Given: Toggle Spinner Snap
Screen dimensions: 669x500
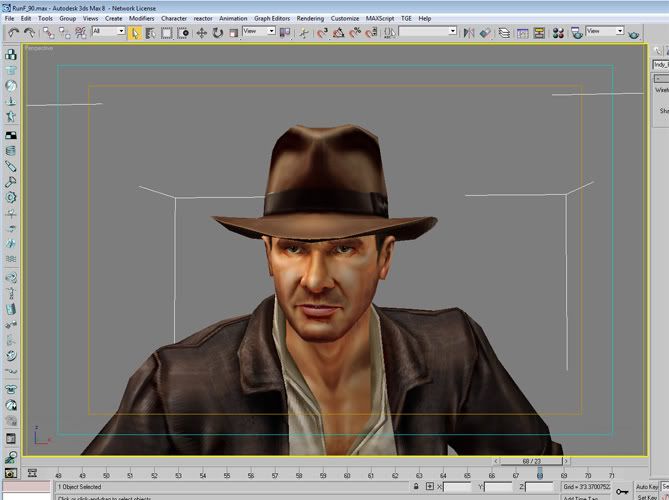Looking at the screenshot, I should click(371, 33).
